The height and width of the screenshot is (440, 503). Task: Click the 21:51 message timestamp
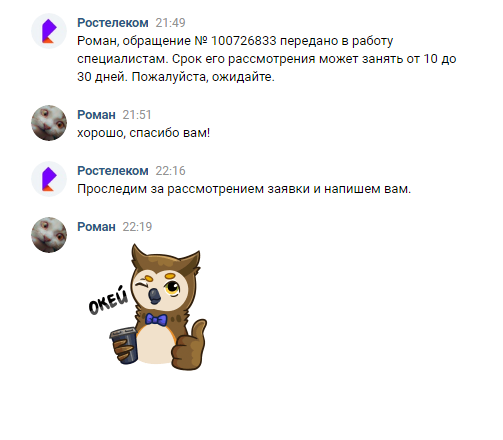point(137,115)
